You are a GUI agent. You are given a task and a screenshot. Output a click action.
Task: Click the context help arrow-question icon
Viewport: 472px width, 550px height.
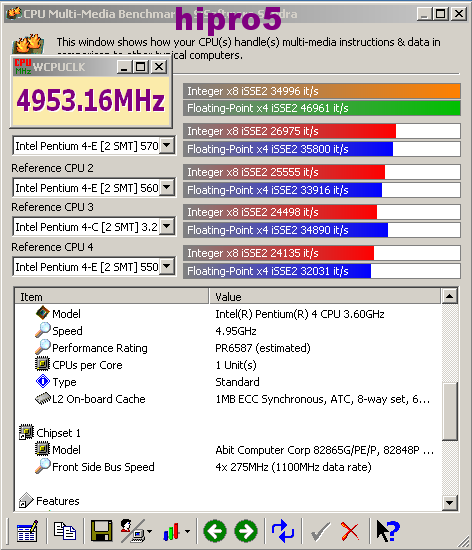coord(388,531)
